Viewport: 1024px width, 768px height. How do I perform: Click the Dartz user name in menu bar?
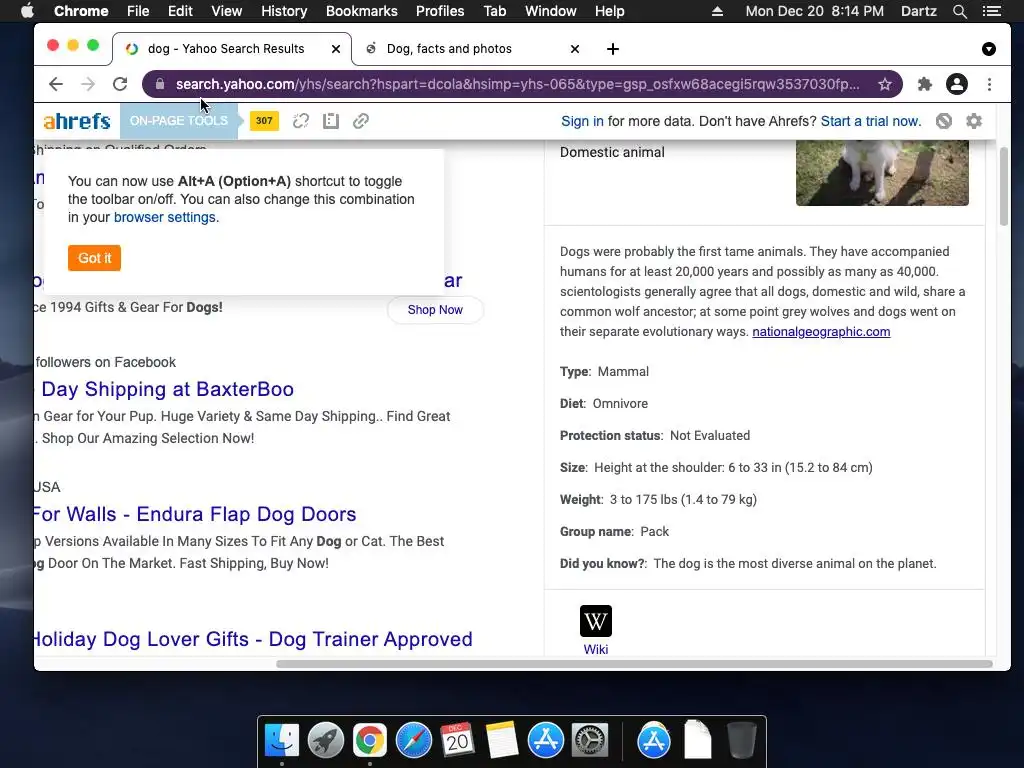[x=918, y=11]
